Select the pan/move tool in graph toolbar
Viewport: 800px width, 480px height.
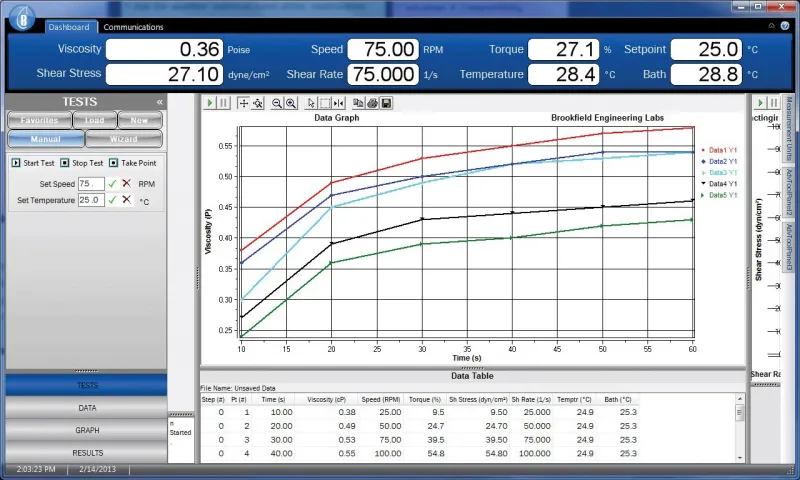pyautogui.click(x=244, y=103)
